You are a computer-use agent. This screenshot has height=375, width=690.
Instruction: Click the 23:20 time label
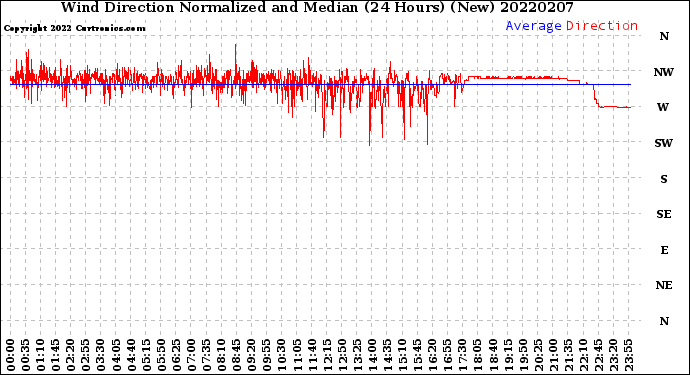[x=613, y=355]
